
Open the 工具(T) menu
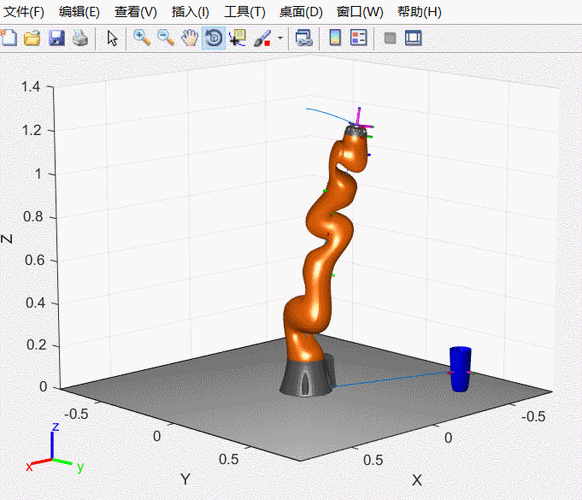point(245,12)
